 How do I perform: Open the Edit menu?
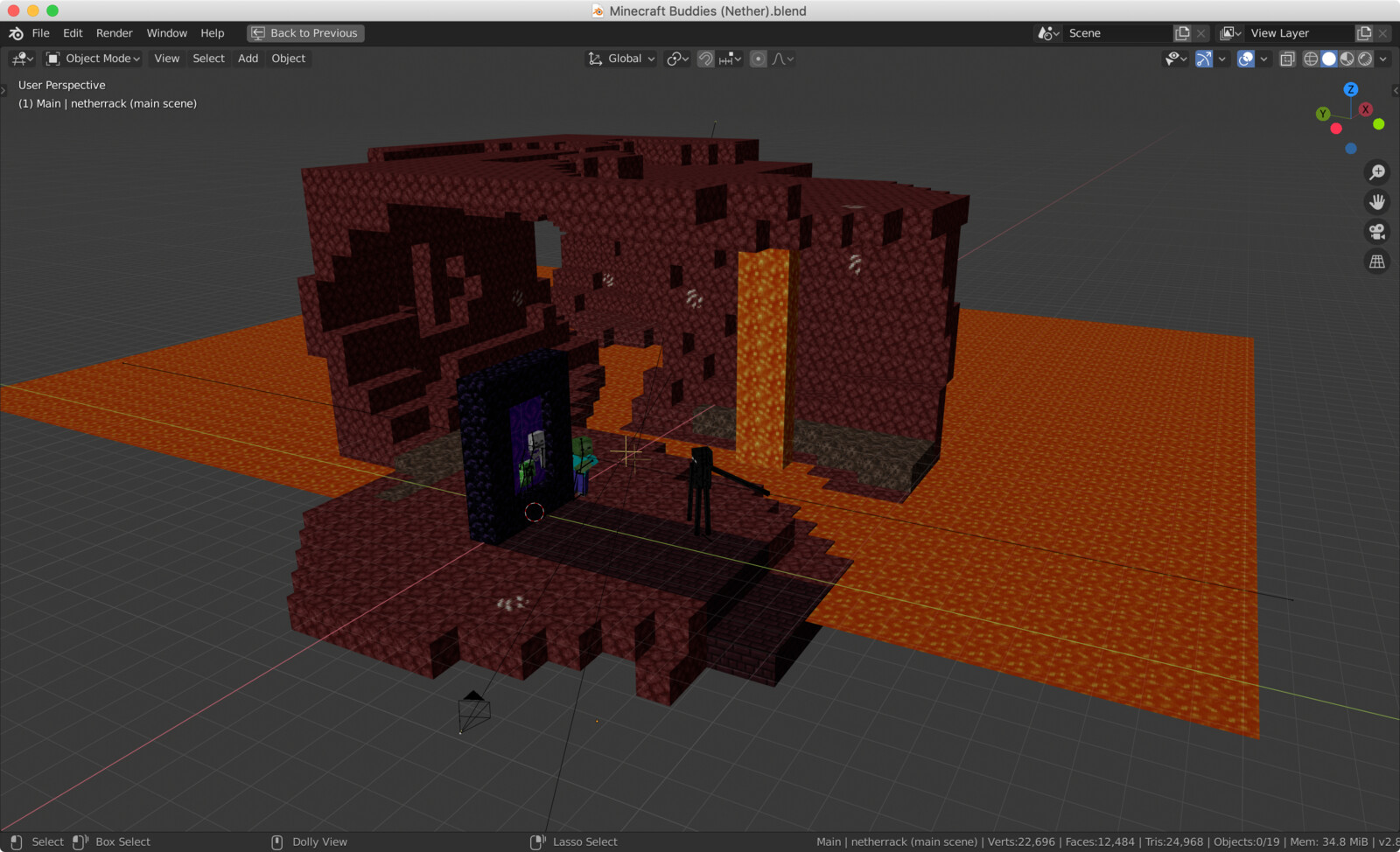[73, 33]
